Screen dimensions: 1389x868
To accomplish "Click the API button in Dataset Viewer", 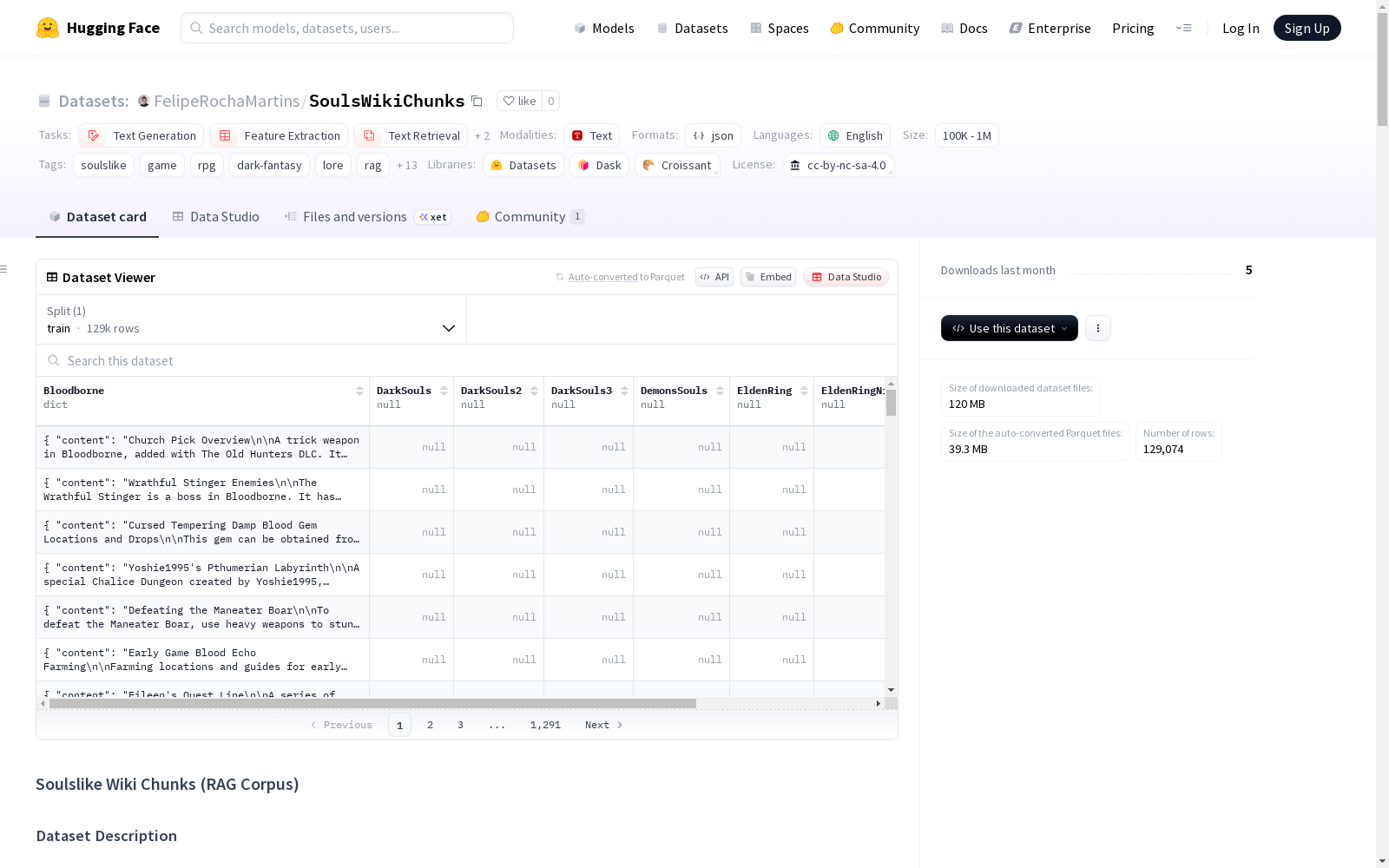I will pos(714,277).
